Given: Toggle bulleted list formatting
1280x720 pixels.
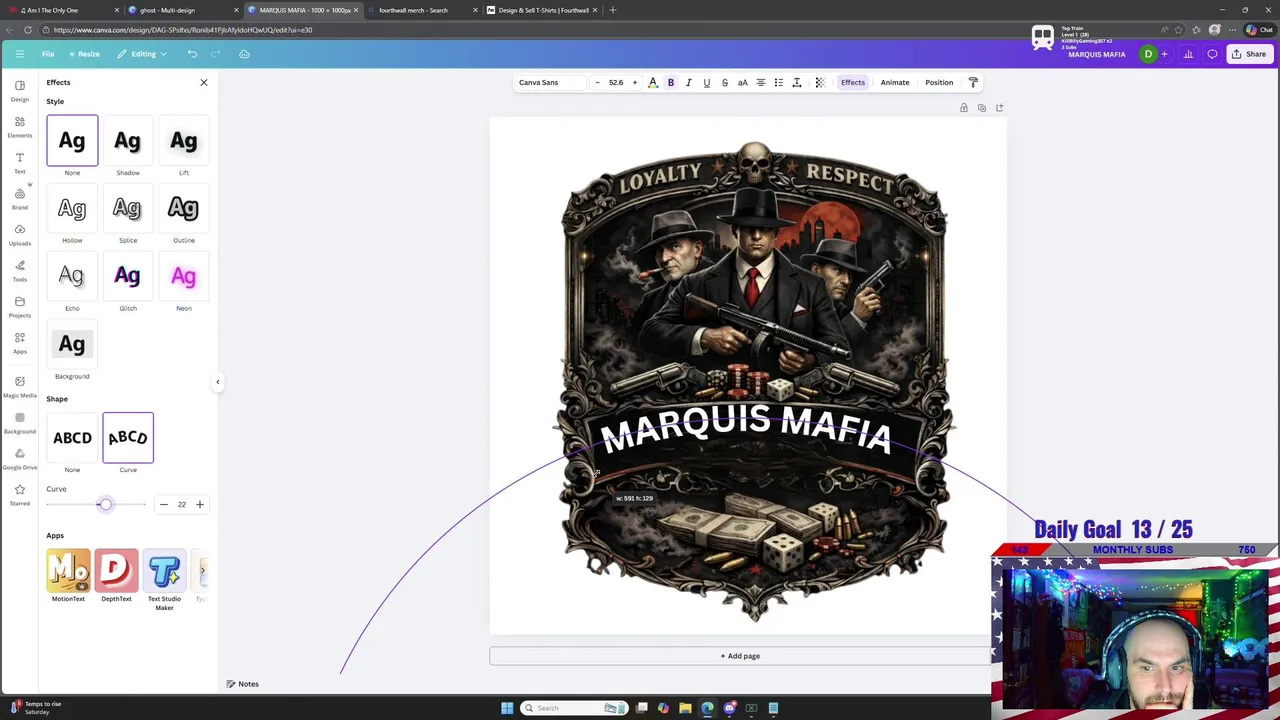Looking at the screenshot, I should [x=779, y=82].
